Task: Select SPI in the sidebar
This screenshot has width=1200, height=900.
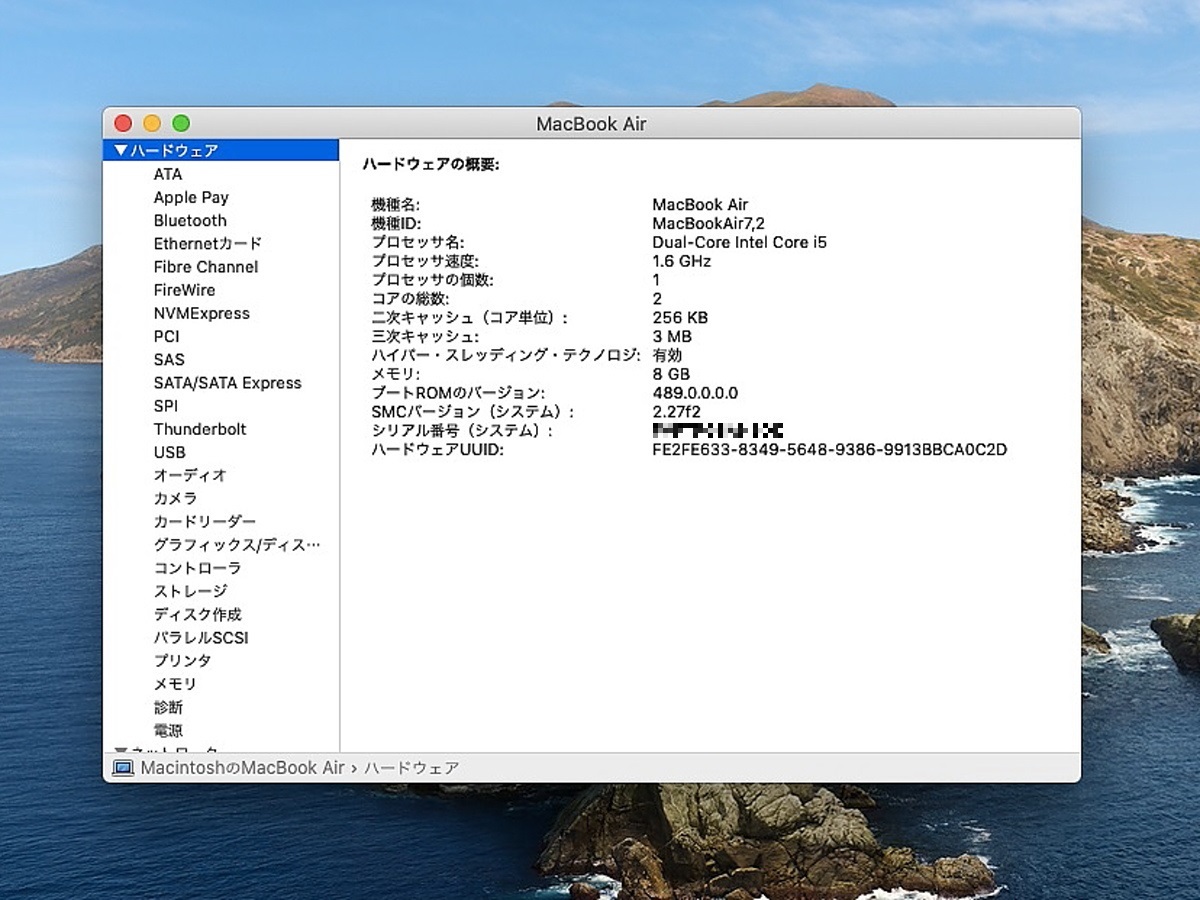Action: click(166, 405)
